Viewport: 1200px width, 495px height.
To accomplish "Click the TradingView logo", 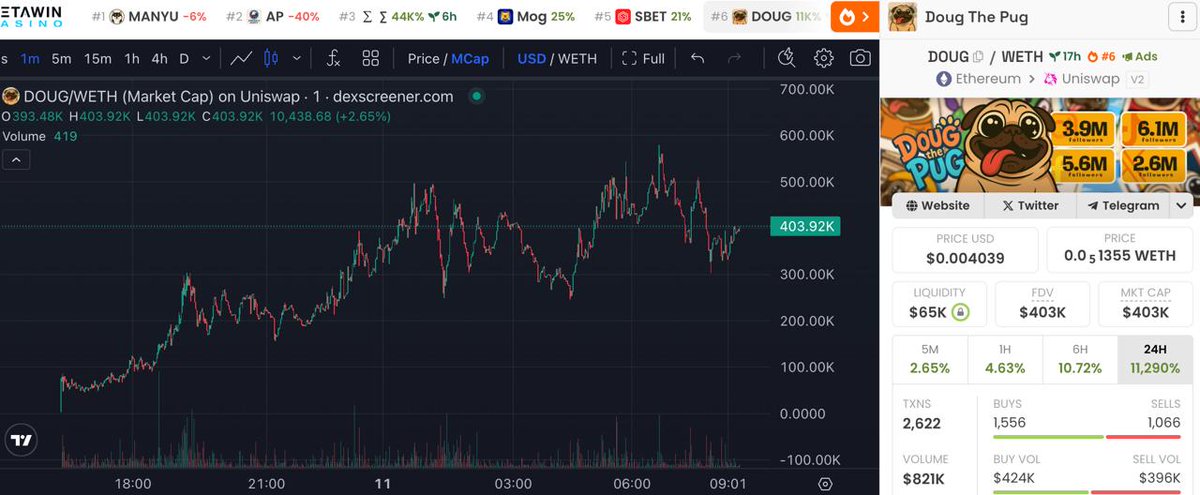I will pos(20,440).
